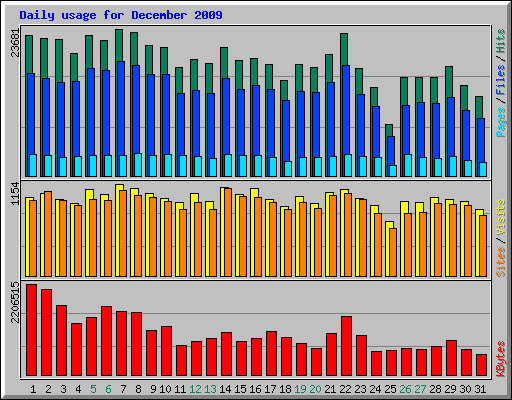Click the green Hits bar top for day 7
512x400 pixels.
[119, 45]
